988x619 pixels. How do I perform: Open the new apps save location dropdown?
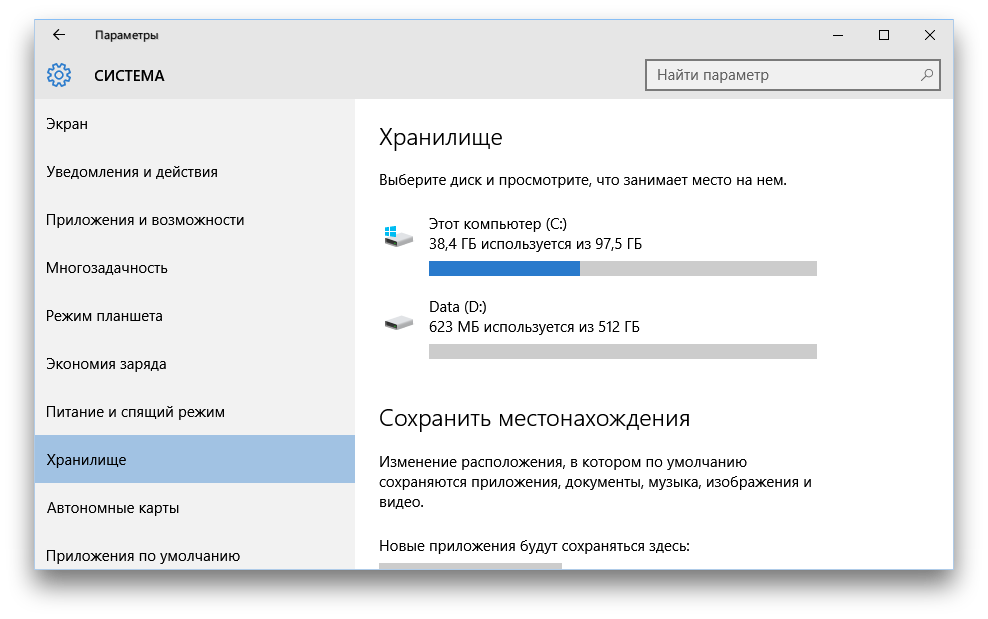click(470, 565)
